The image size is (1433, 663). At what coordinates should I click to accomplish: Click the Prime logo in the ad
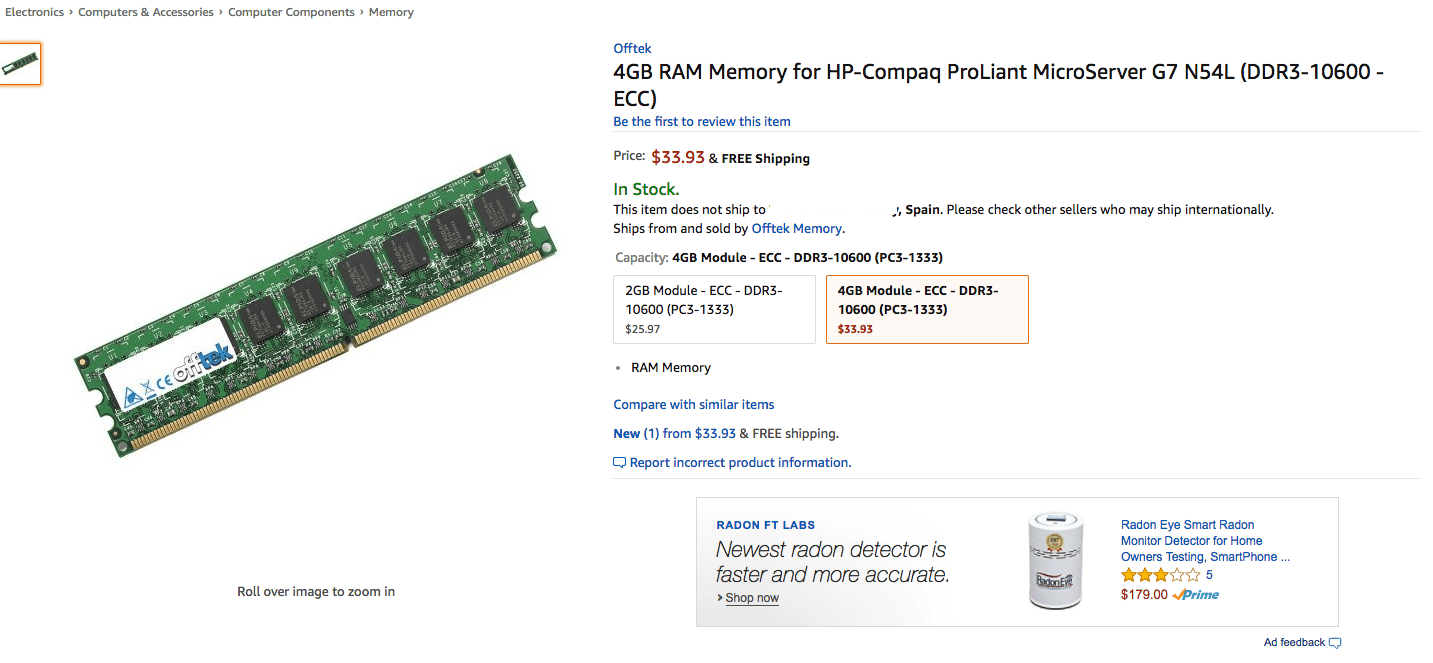(x=1196, y=594)
